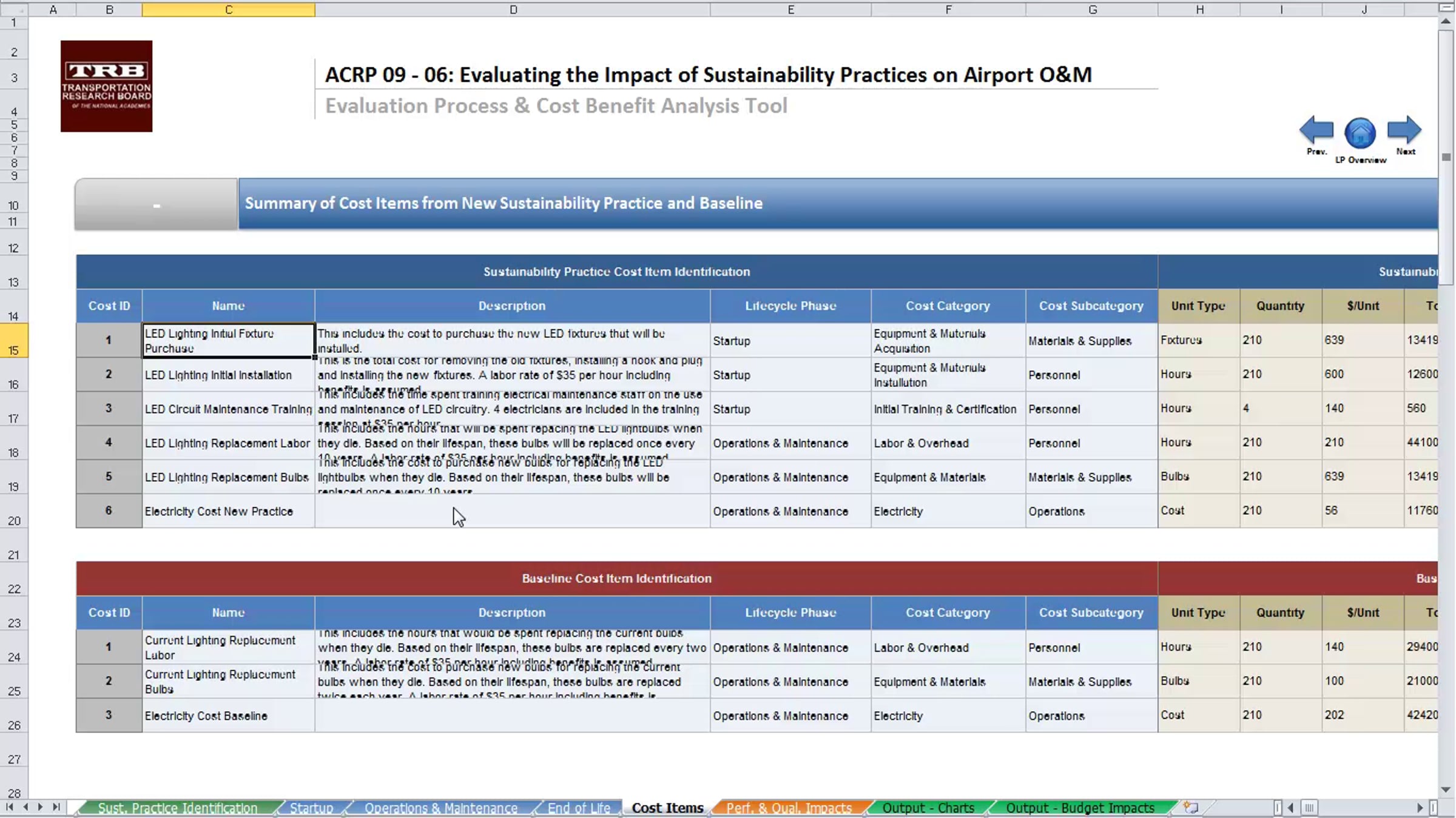Select column G header
Viewport: 1456px width, 818px height.
[1092, 9]
